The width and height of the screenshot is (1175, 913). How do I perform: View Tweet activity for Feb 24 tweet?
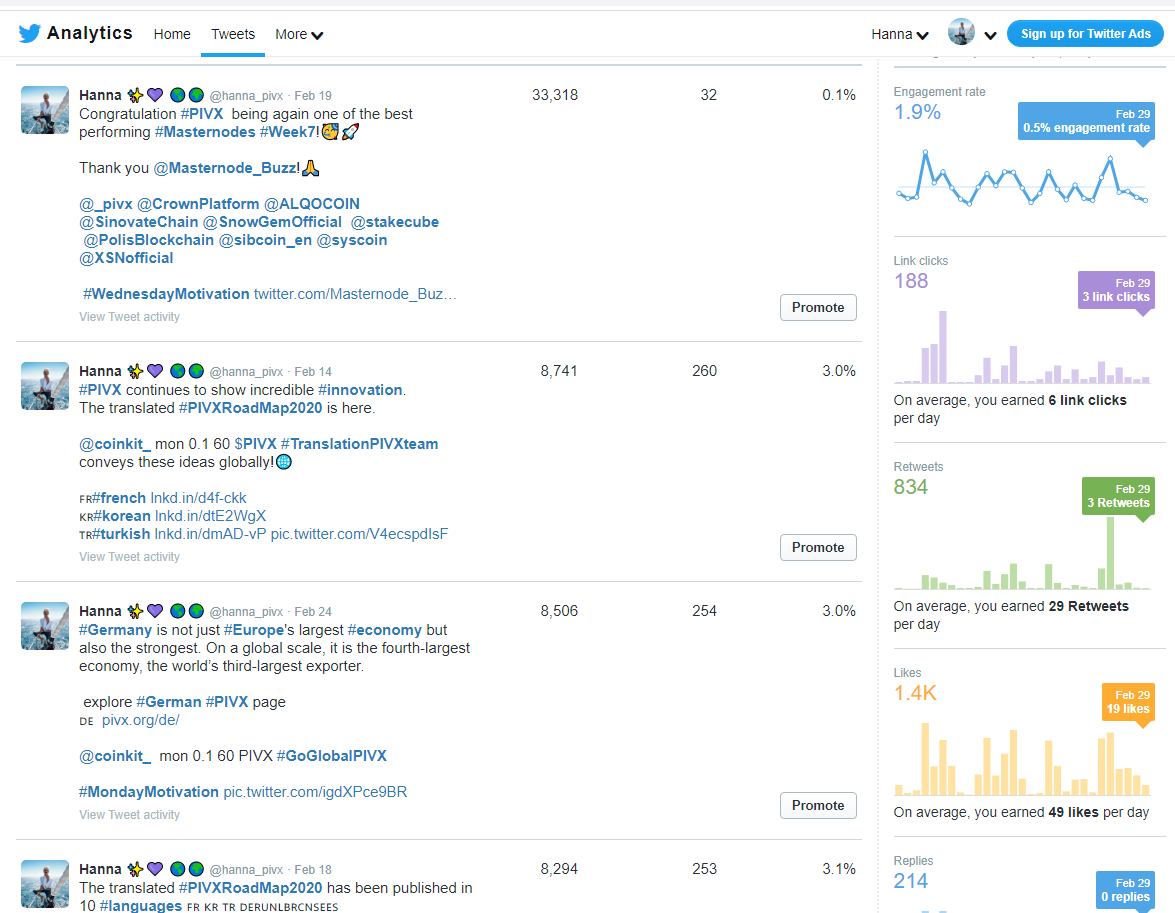point(130,815)
